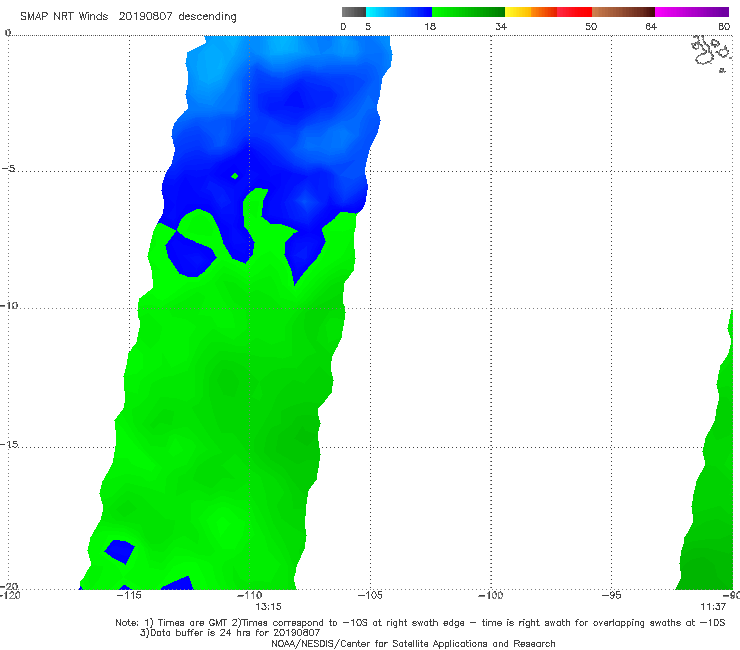The image size is (740, 650).
Task: Click the Galapagos Islands outline on the map
Action: coord(713,52)
